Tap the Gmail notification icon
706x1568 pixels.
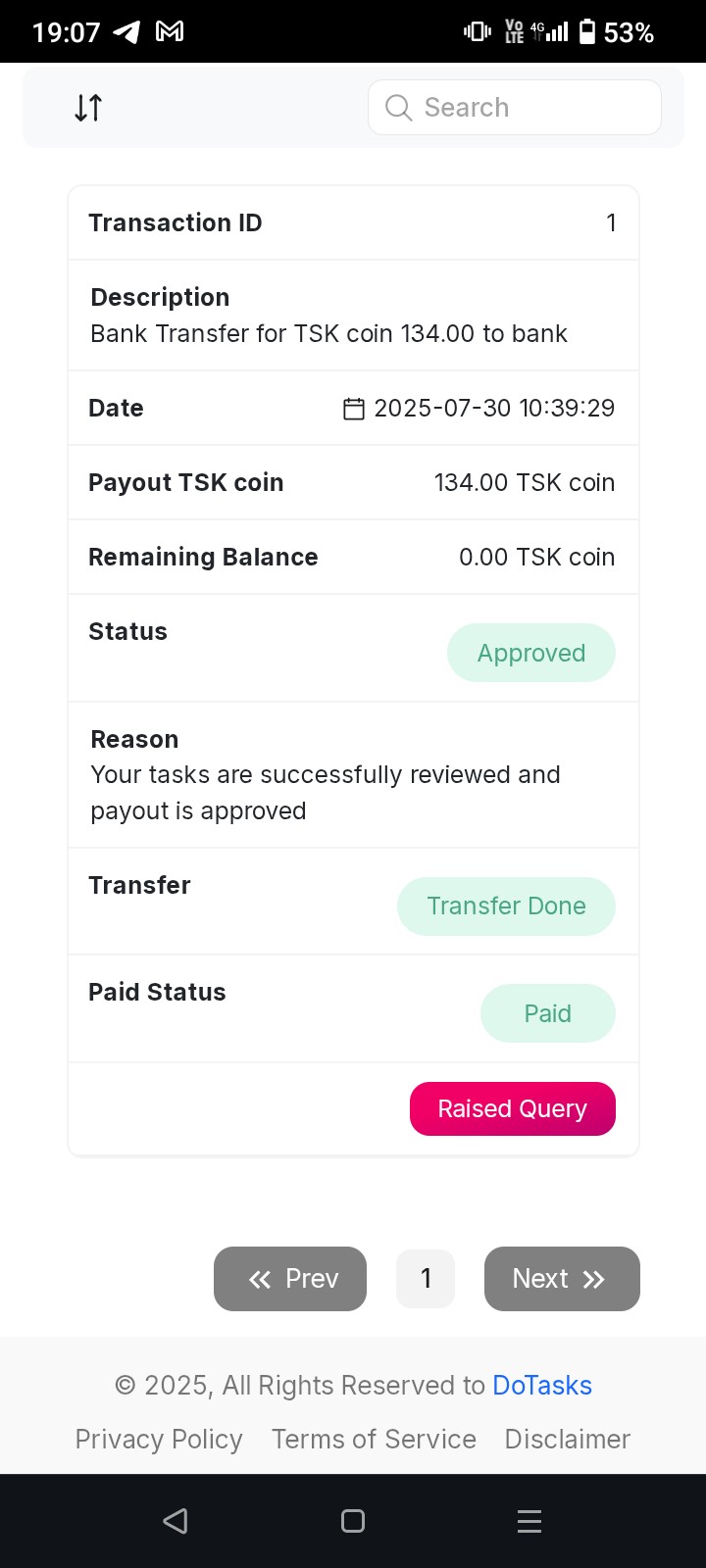pos(170,32)
